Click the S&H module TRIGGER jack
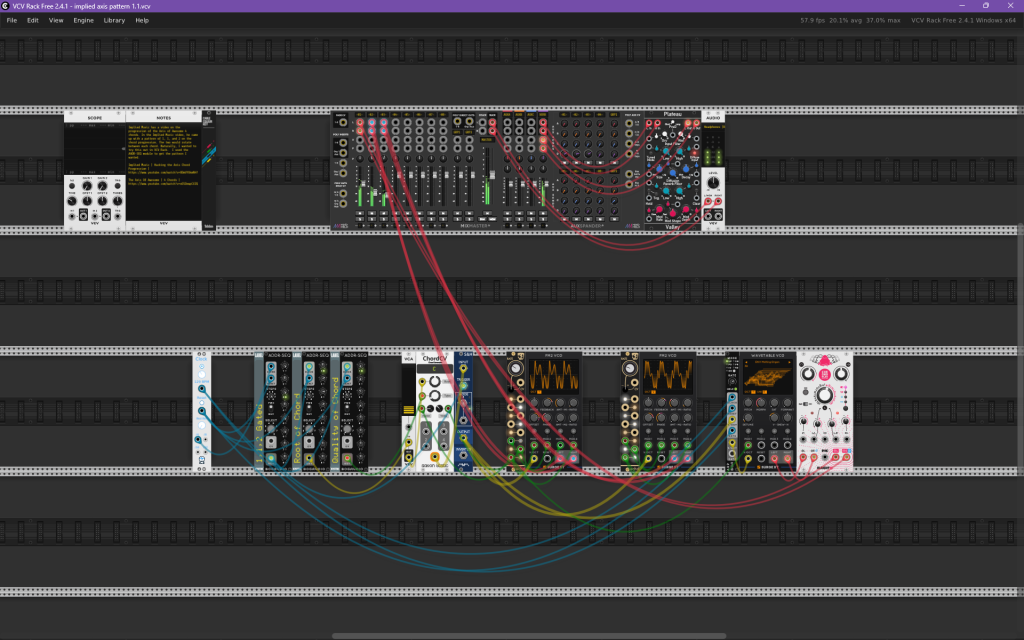The width and height of the screenshot is (1024, 640). [464, 386]
